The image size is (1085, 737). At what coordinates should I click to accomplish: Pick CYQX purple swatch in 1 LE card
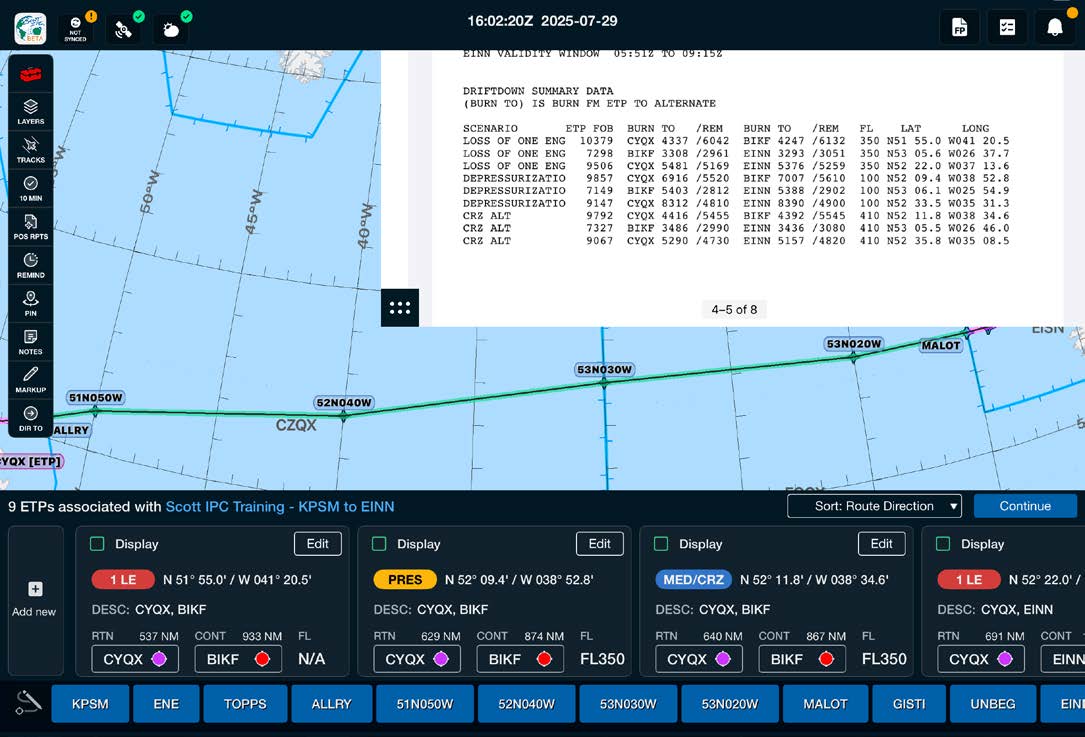pyautogui.click(x=159, y=659)
